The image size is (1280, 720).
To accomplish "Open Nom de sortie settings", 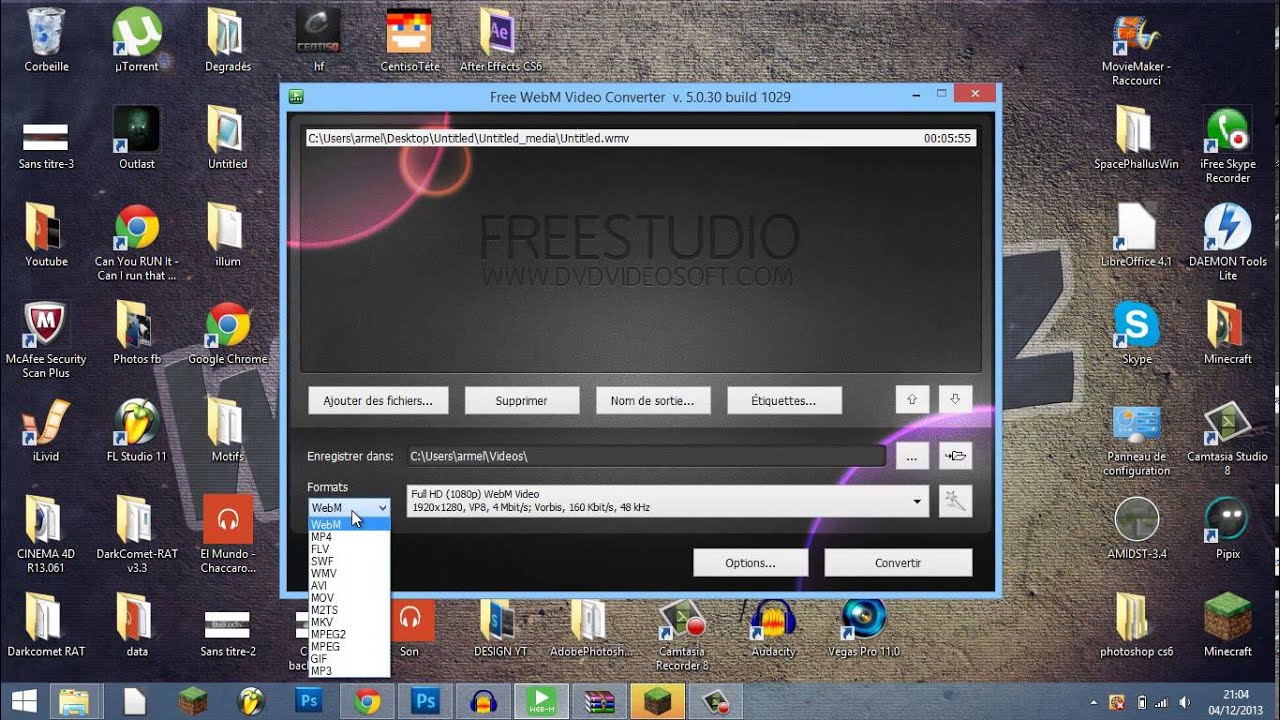I will tap(652, 400).
